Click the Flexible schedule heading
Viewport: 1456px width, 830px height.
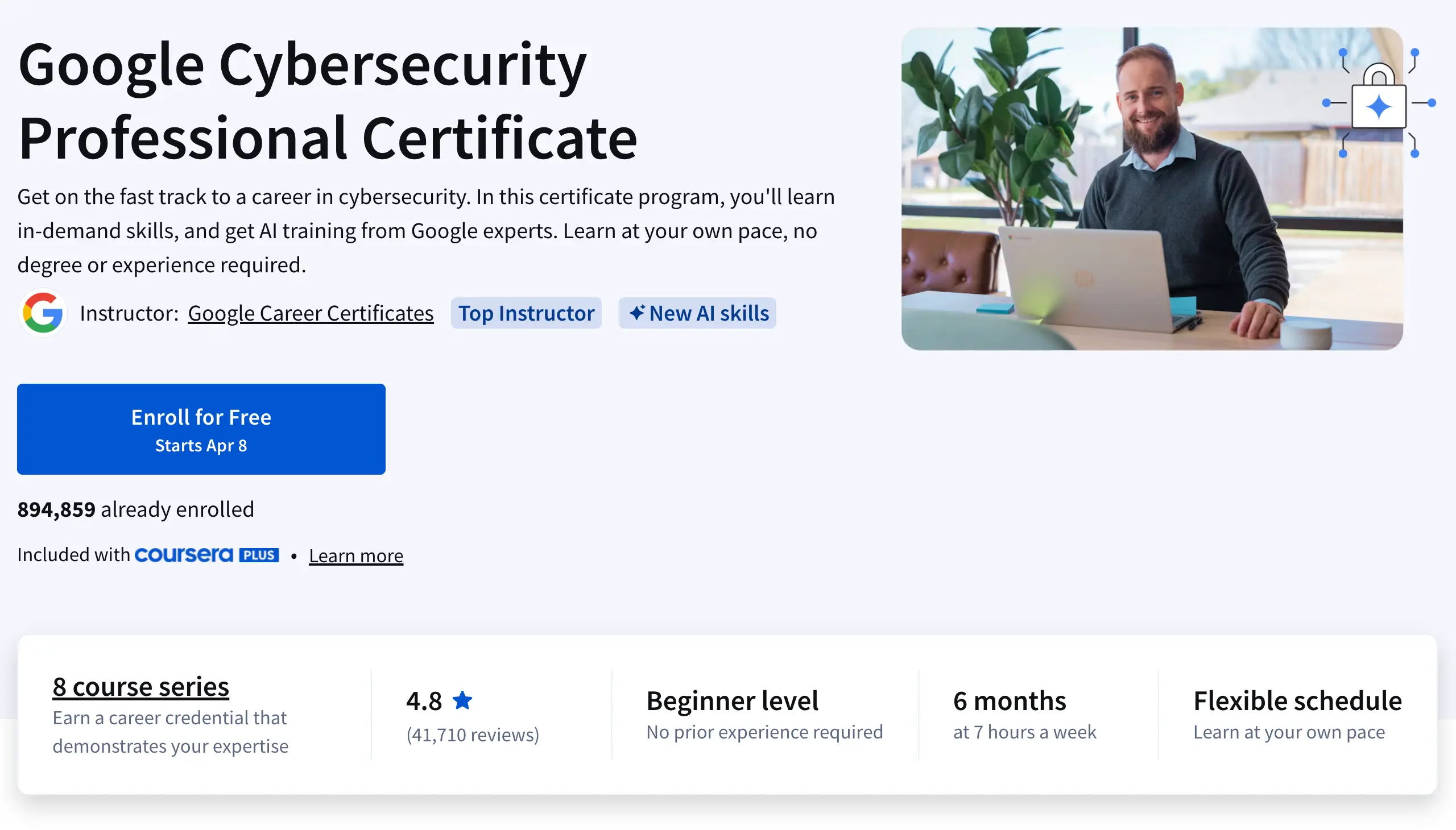coord(1297,700)
